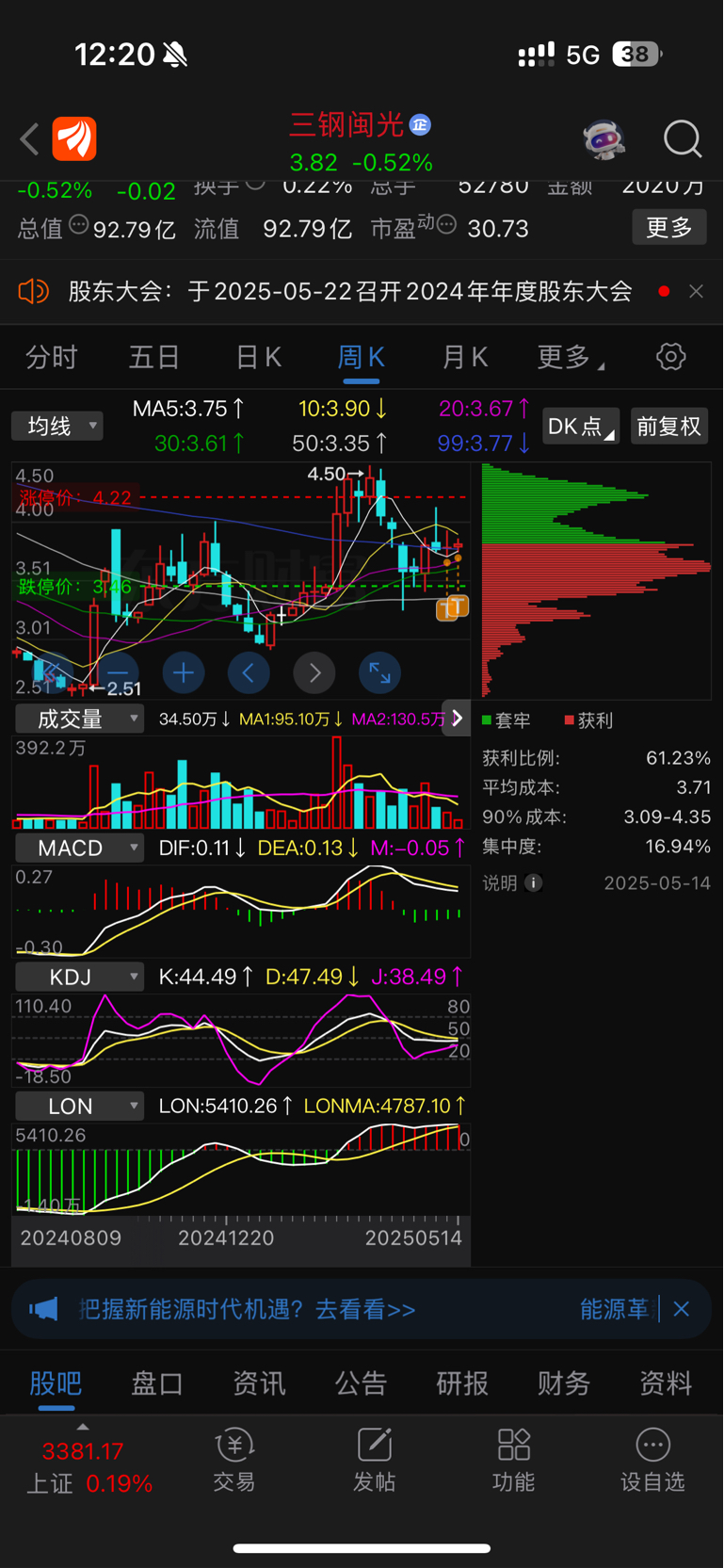Image resolution: width=724 pixels, height=1568 pixels.
Task: Close the energy promo banner
Action: (x=682, y=1309)
